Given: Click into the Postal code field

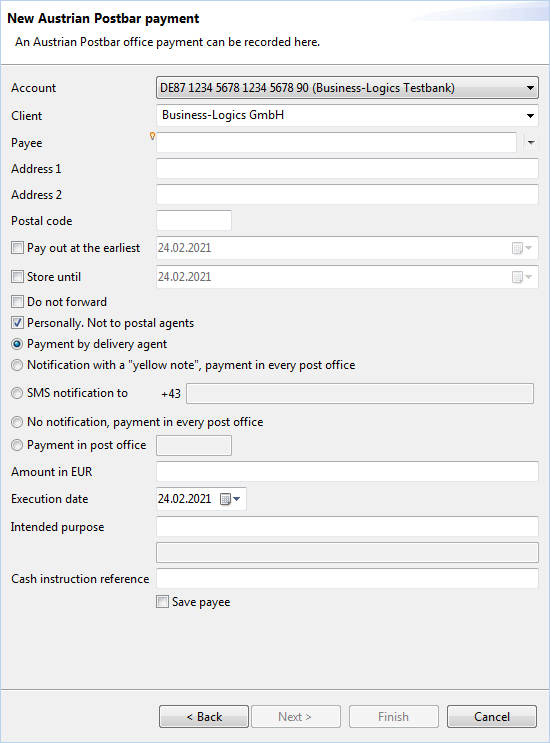Looking at the screenshot, I should tap(194, 220).
